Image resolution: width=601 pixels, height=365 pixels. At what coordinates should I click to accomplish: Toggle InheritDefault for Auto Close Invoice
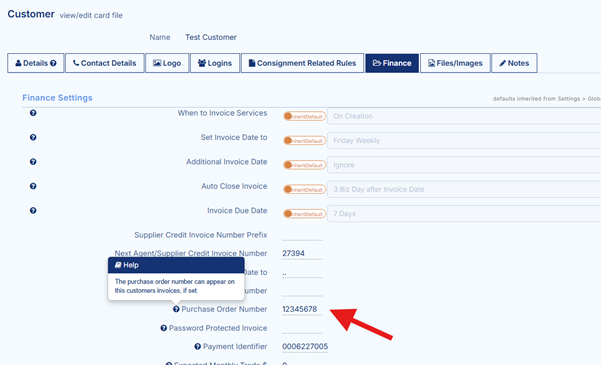coord(304,189)
